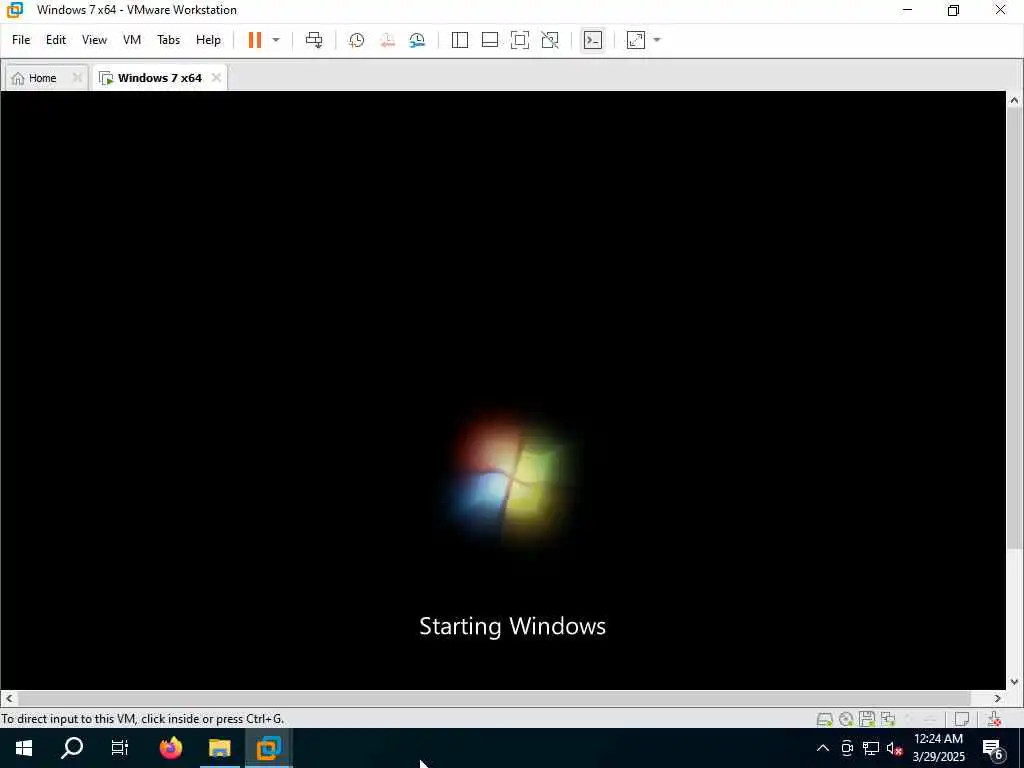
Task: Click the VMware Workstation taskbar icon
Action: click(x=268, y=748)
